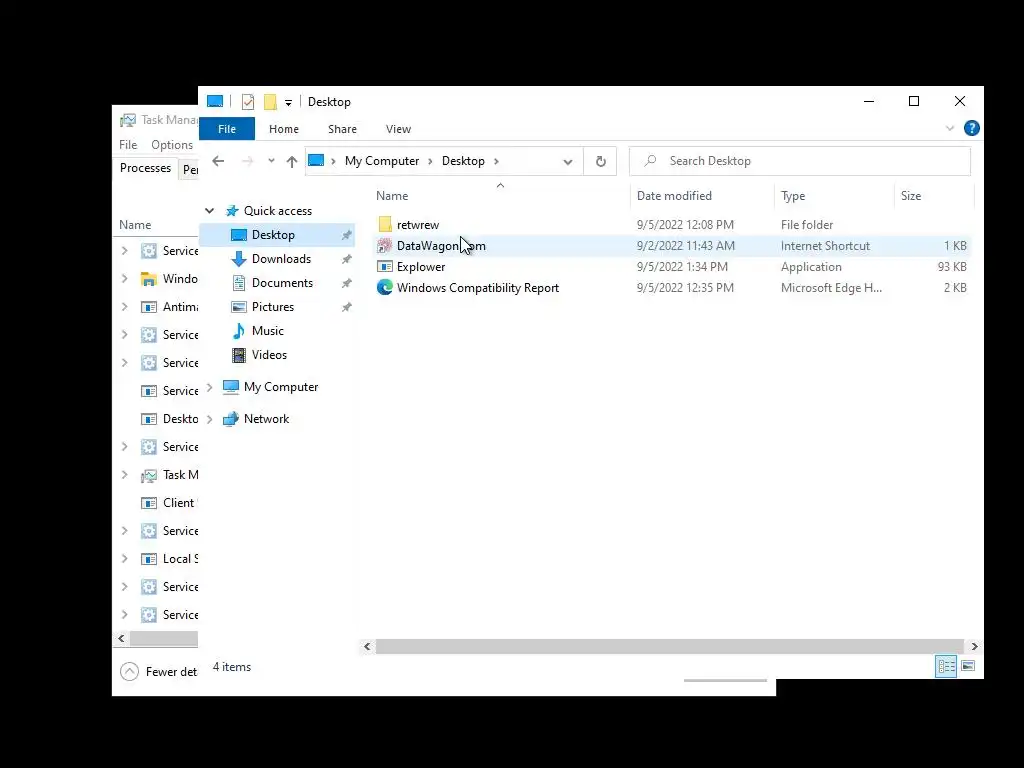Switch to Details view layout
This screenshot has height=768, width=1024.
(946, 666)
